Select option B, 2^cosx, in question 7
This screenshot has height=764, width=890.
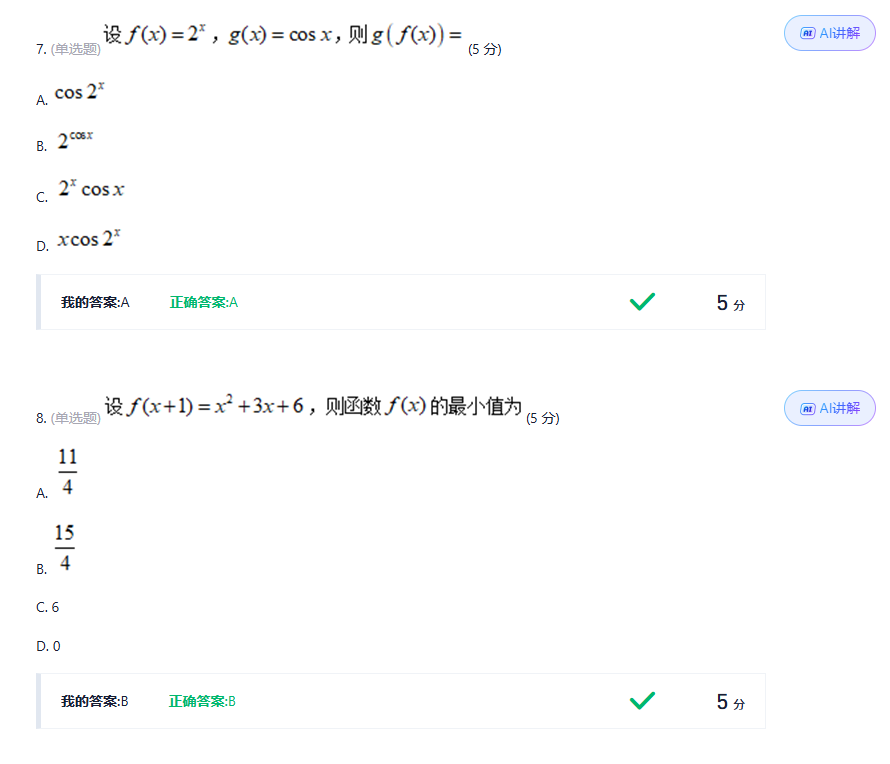pos(75,140)
